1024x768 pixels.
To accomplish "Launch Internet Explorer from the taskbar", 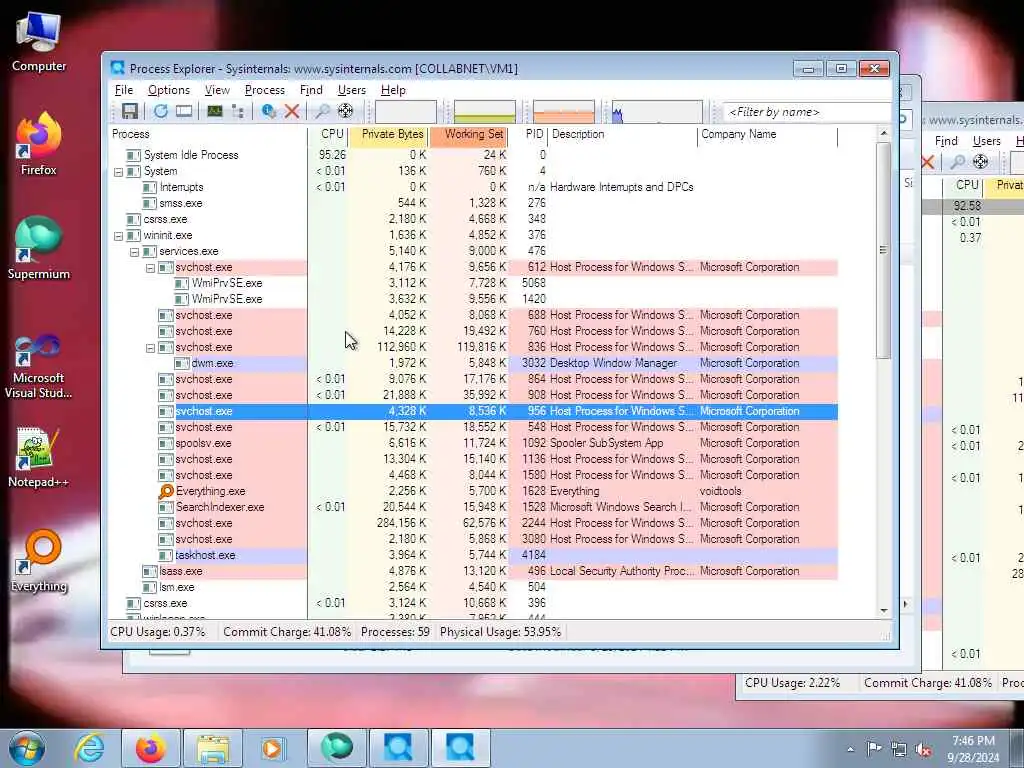I will [x=89, y=748].
